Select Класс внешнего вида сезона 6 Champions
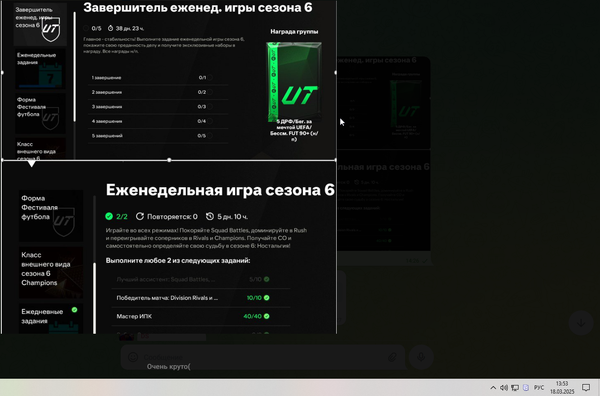 tap(51, 272)
